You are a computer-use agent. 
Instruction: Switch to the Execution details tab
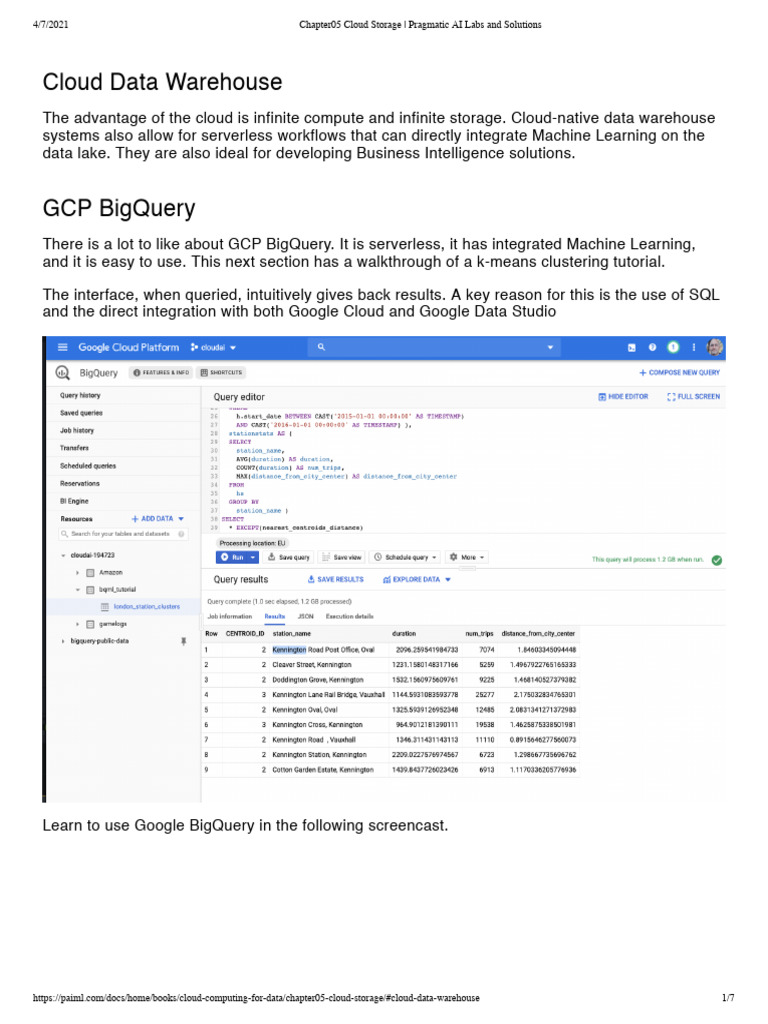(x=349, y=616)
